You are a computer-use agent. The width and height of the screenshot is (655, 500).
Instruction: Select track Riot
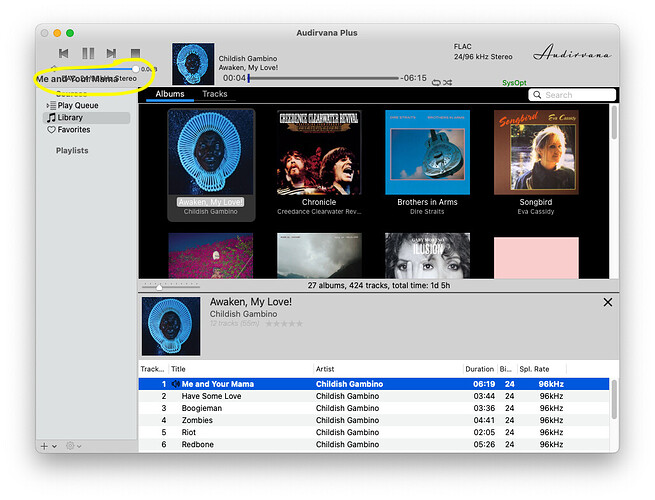click(x=374, y=433)
